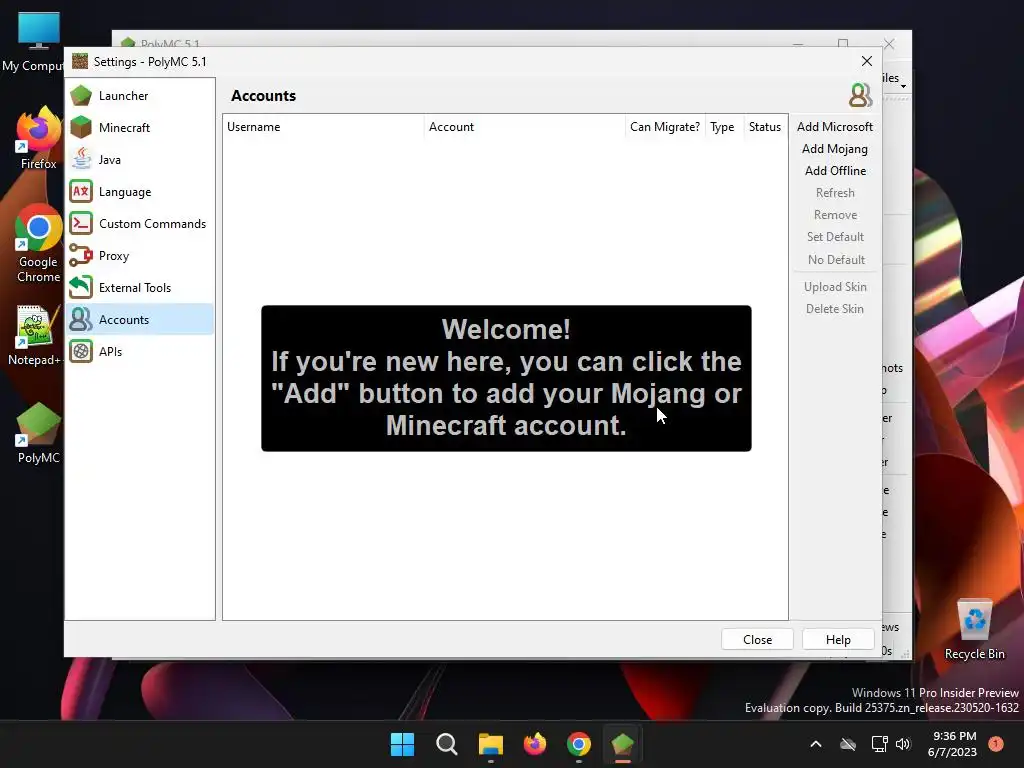Close the settings with Close button

757,639
